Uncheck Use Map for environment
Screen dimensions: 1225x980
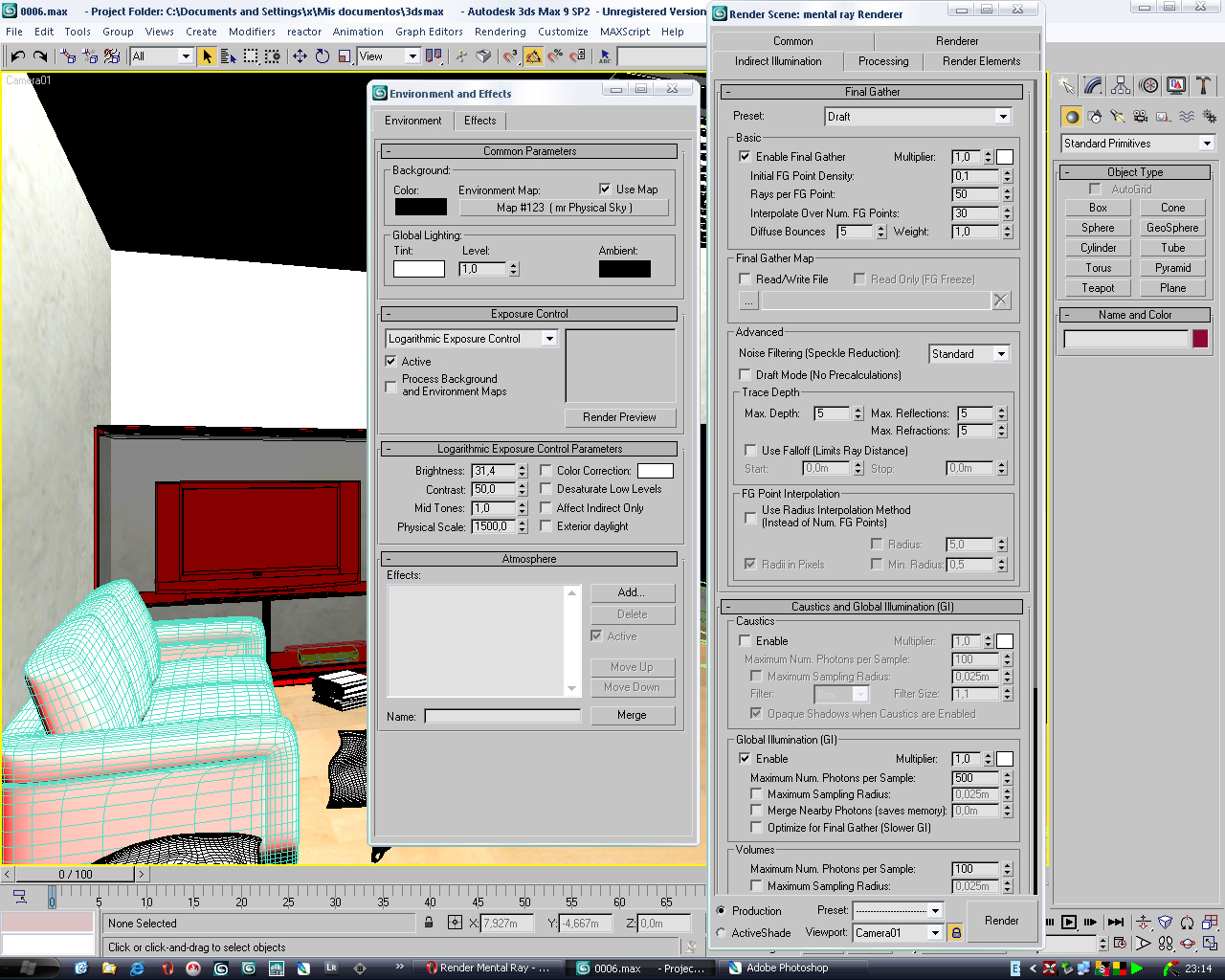coord(605,189)
